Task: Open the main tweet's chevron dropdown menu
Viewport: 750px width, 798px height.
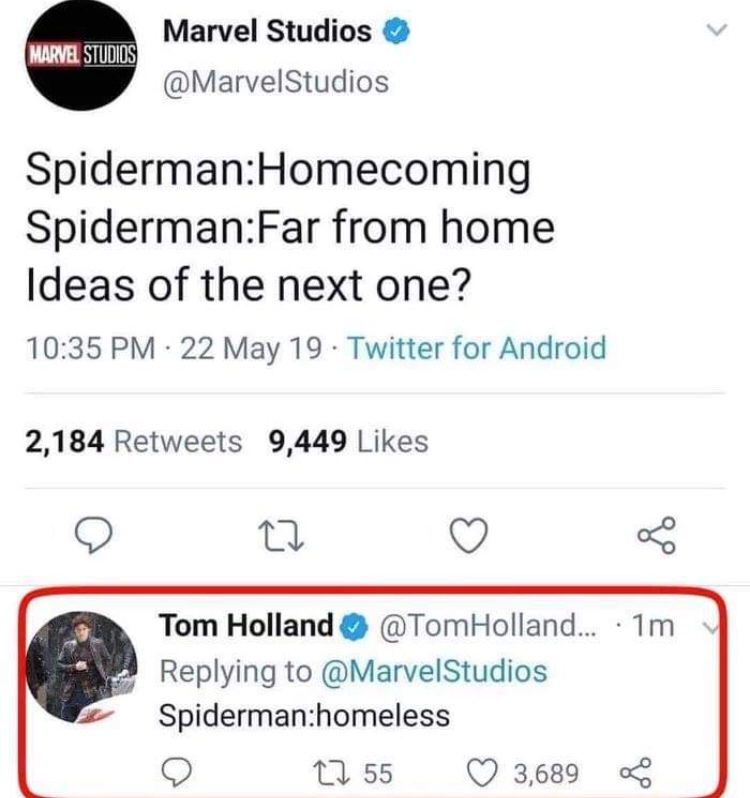Action: [715, 32]
